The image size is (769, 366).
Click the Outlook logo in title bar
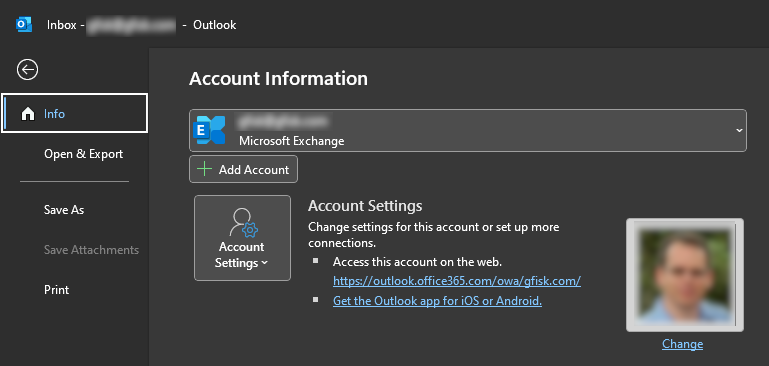point(24,25)
